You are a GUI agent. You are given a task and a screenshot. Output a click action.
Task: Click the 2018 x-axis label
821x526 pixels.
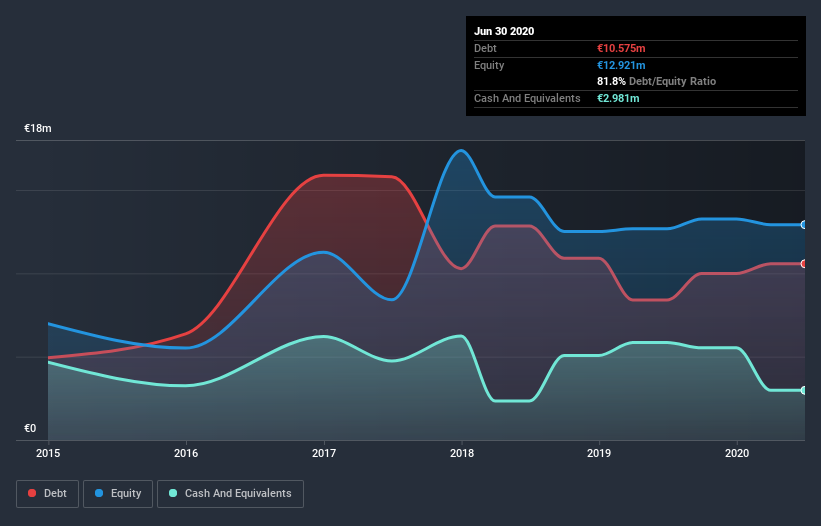coord(462,453)
